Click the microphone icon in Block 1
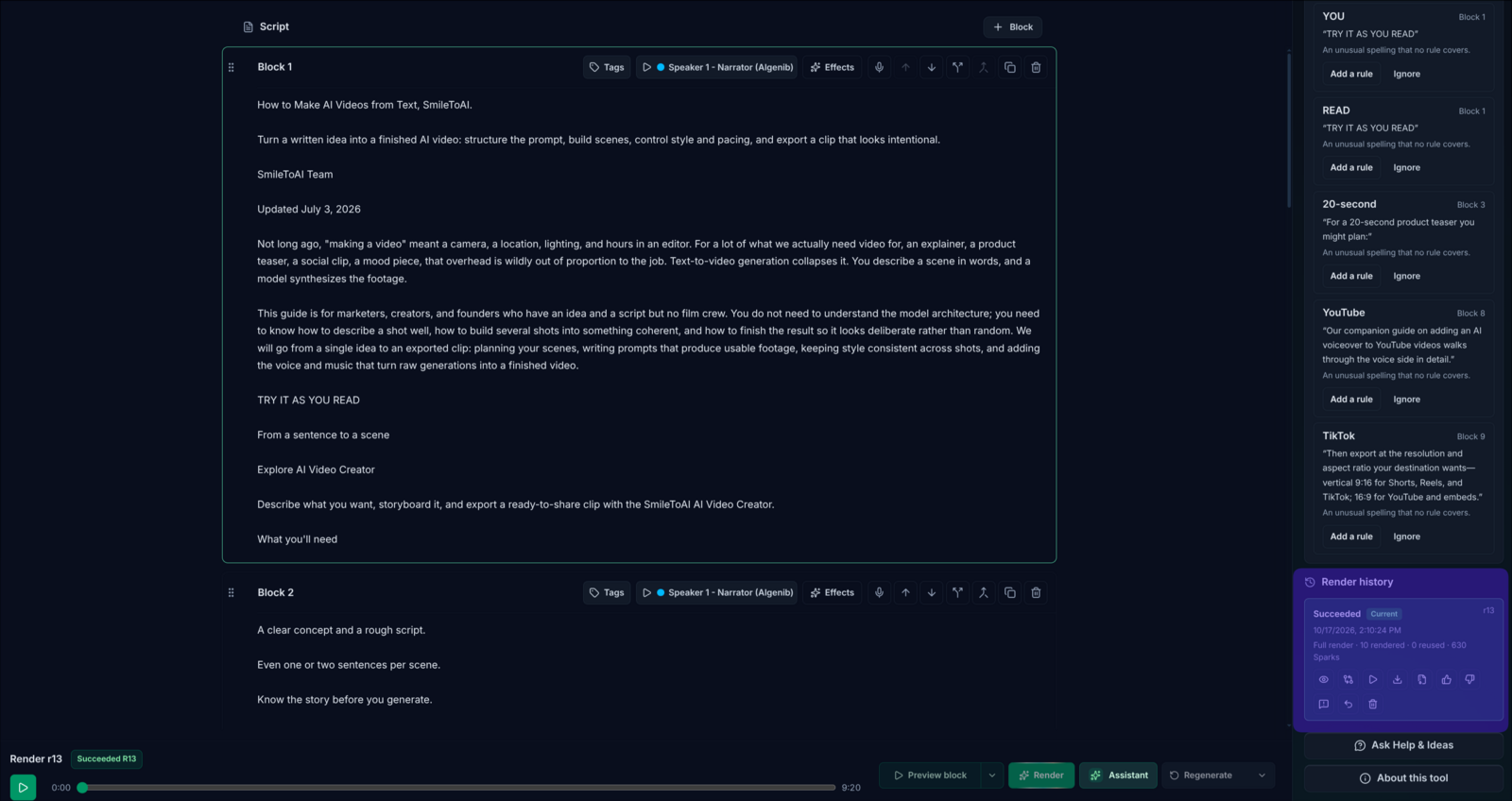The height and width of the screenshot is (801, 1512). pos(879,67)
